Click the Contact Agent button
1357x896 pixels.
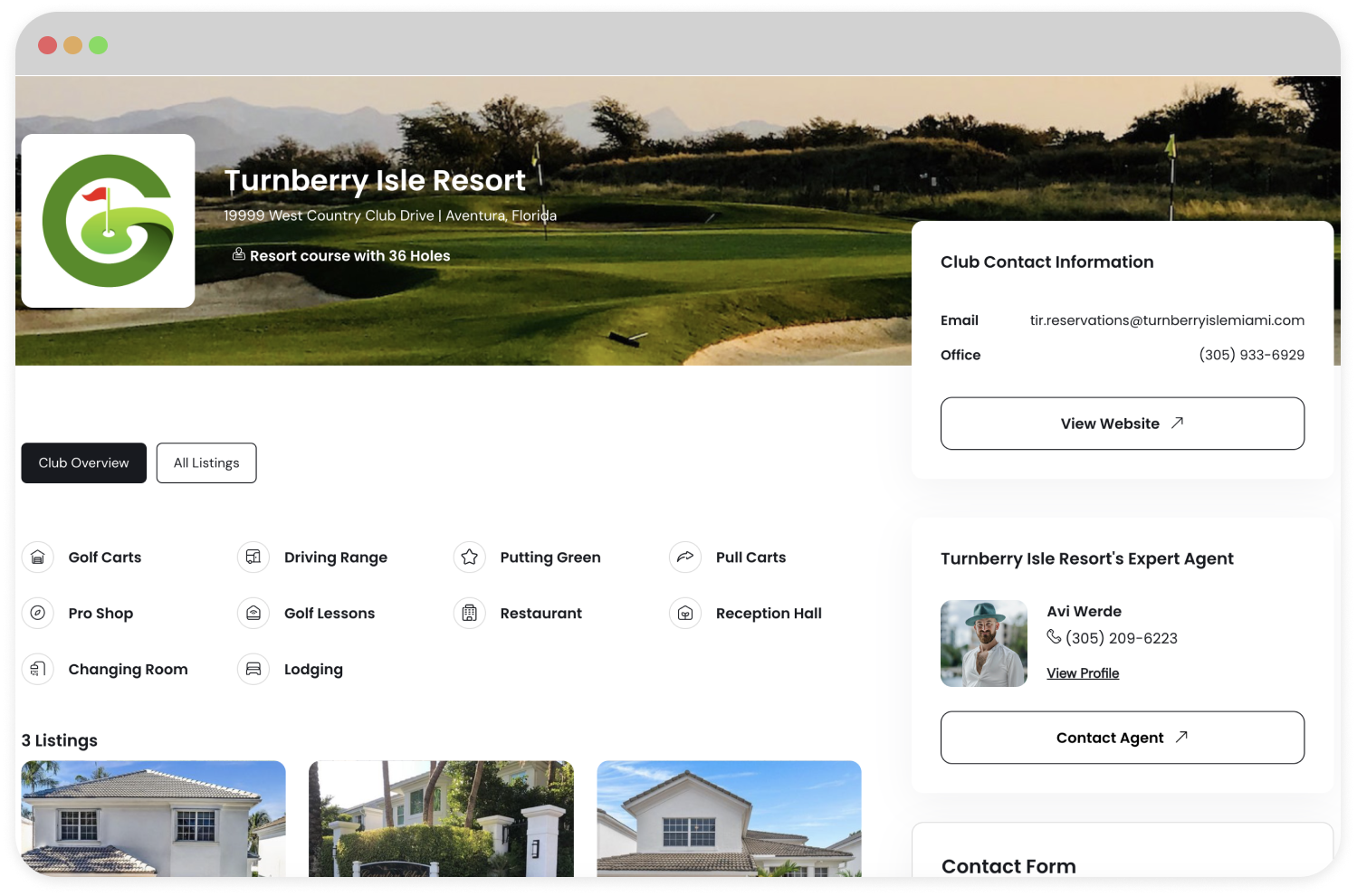coord(1123,738)
